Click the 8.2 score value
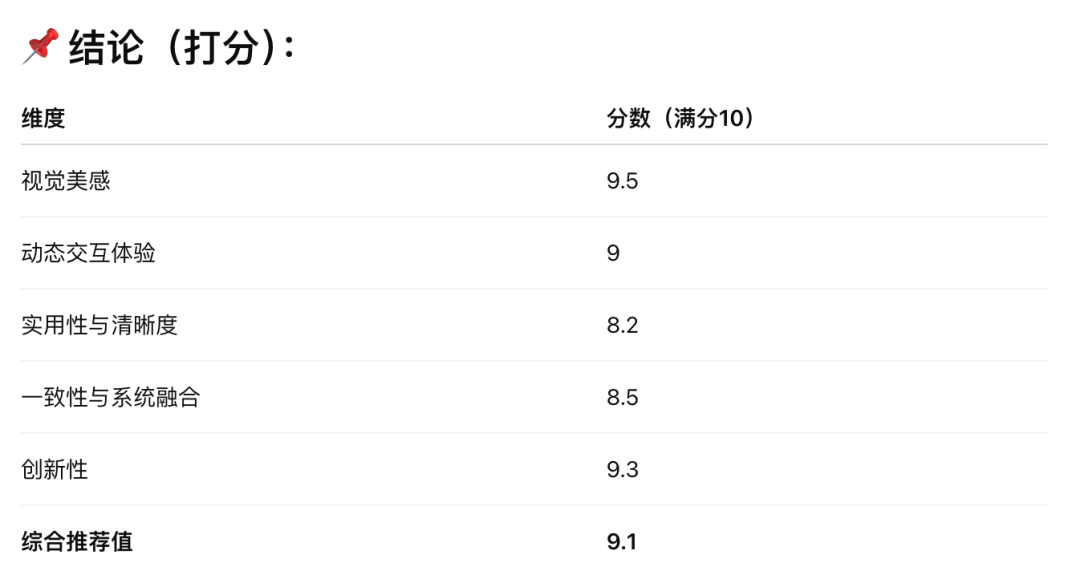 pos(622,325)
